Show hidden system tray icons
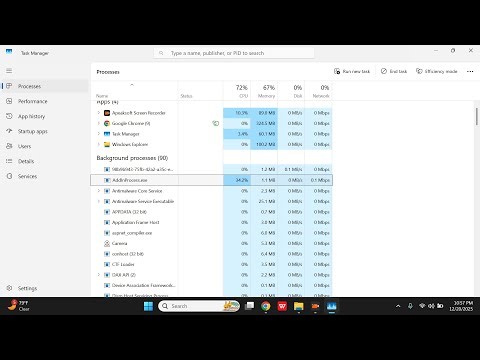The width and height of the screenshot is (480, 360). click(398, 306)
